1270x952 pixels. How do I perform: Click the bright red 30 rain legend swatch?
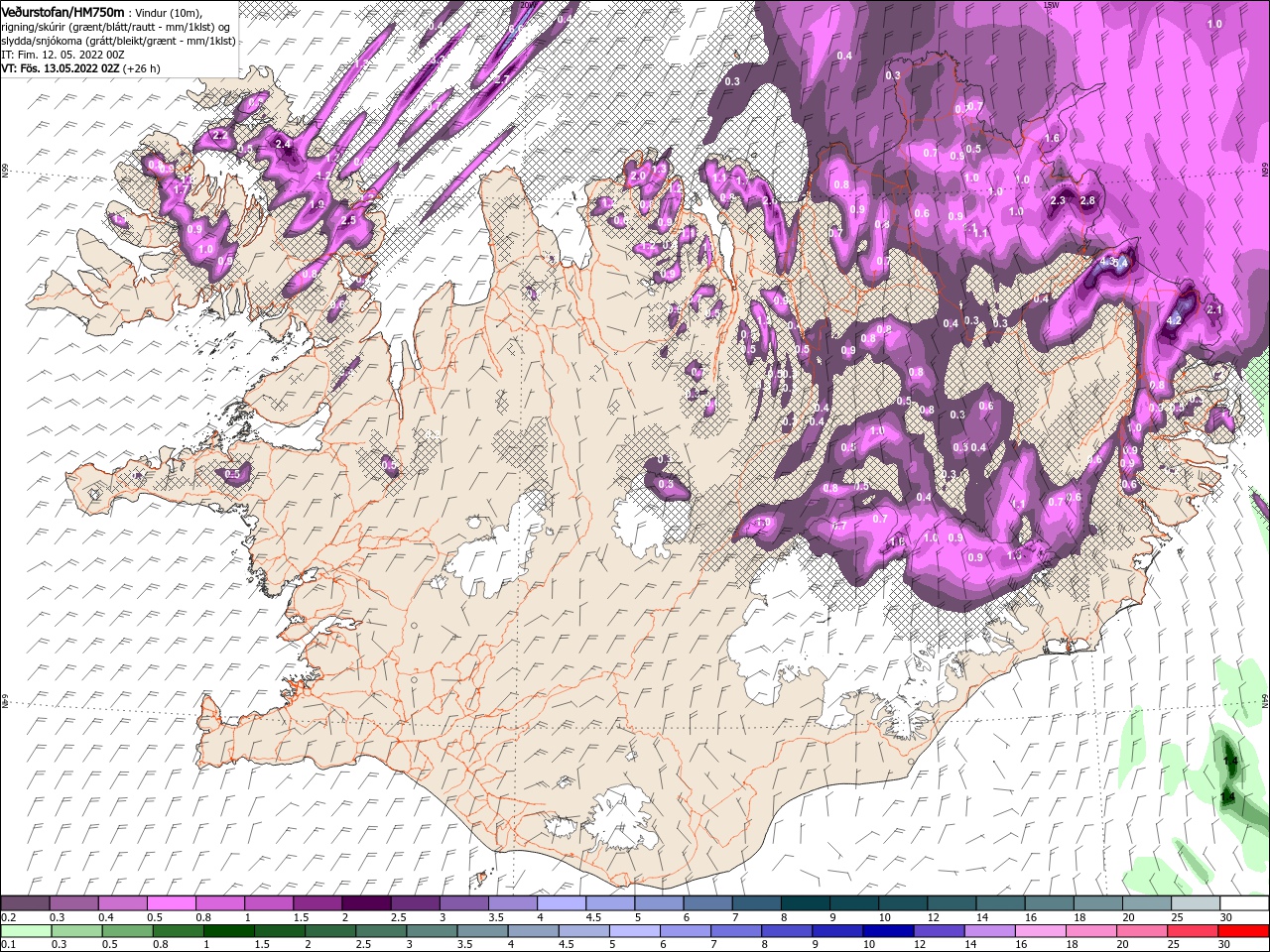[x=1243, y=931]
